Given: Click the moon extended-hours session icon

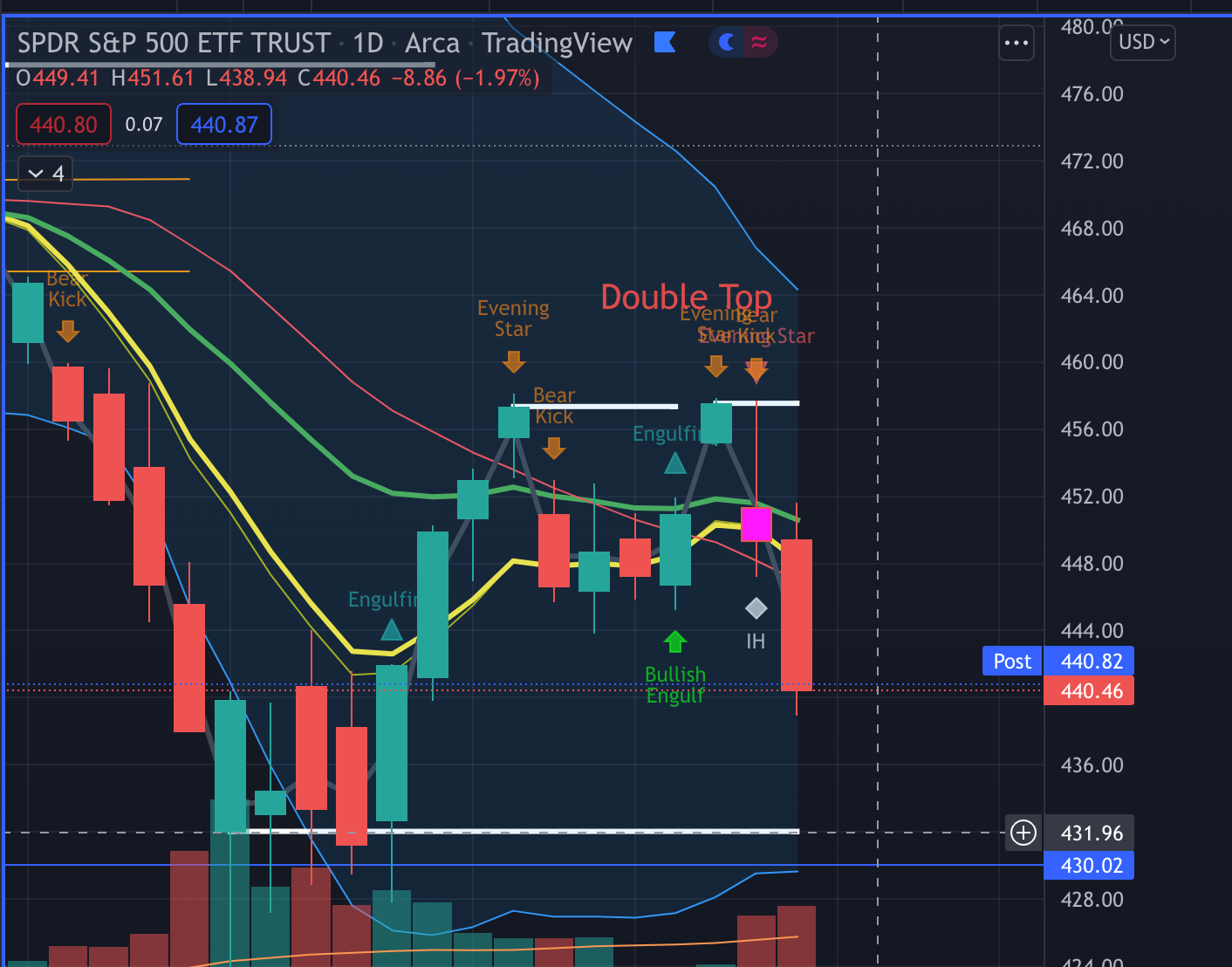Looking at the screenshot, I should 726,42.
